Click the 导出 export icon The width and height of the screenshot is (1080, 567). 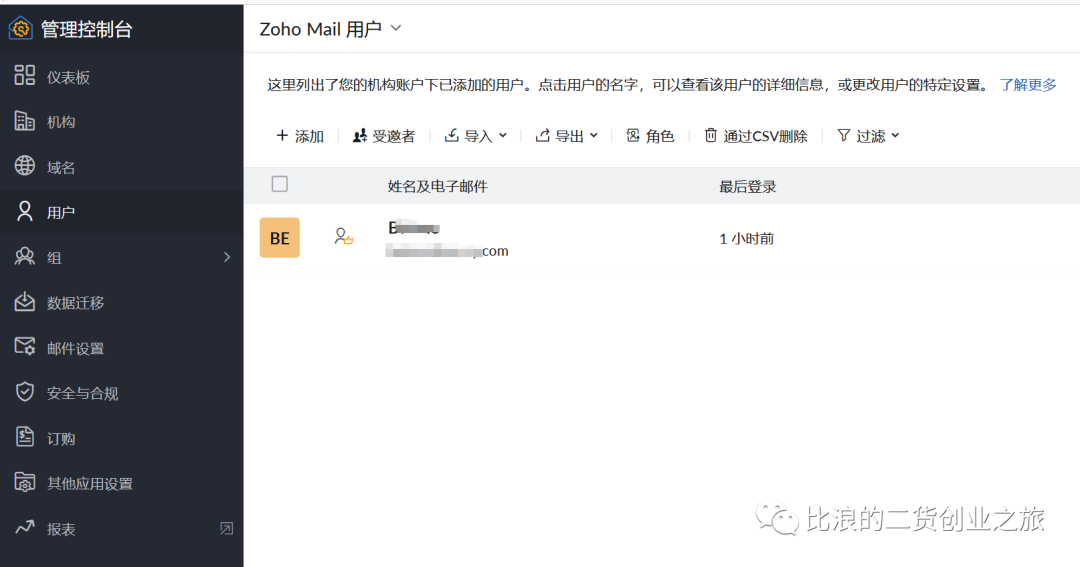point(543,135)
